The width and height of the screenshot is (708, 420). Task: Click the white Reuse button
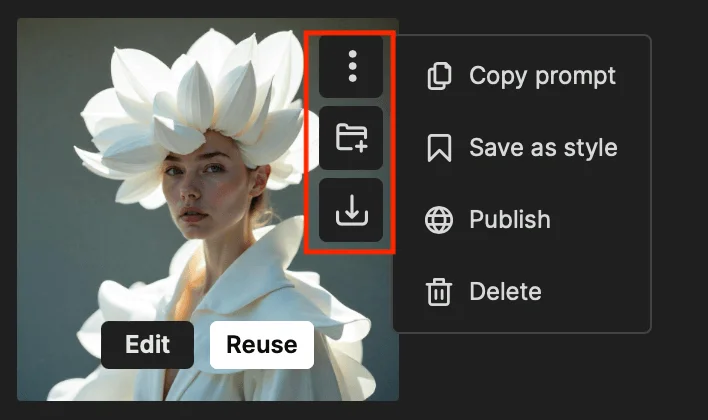point(262,345)
